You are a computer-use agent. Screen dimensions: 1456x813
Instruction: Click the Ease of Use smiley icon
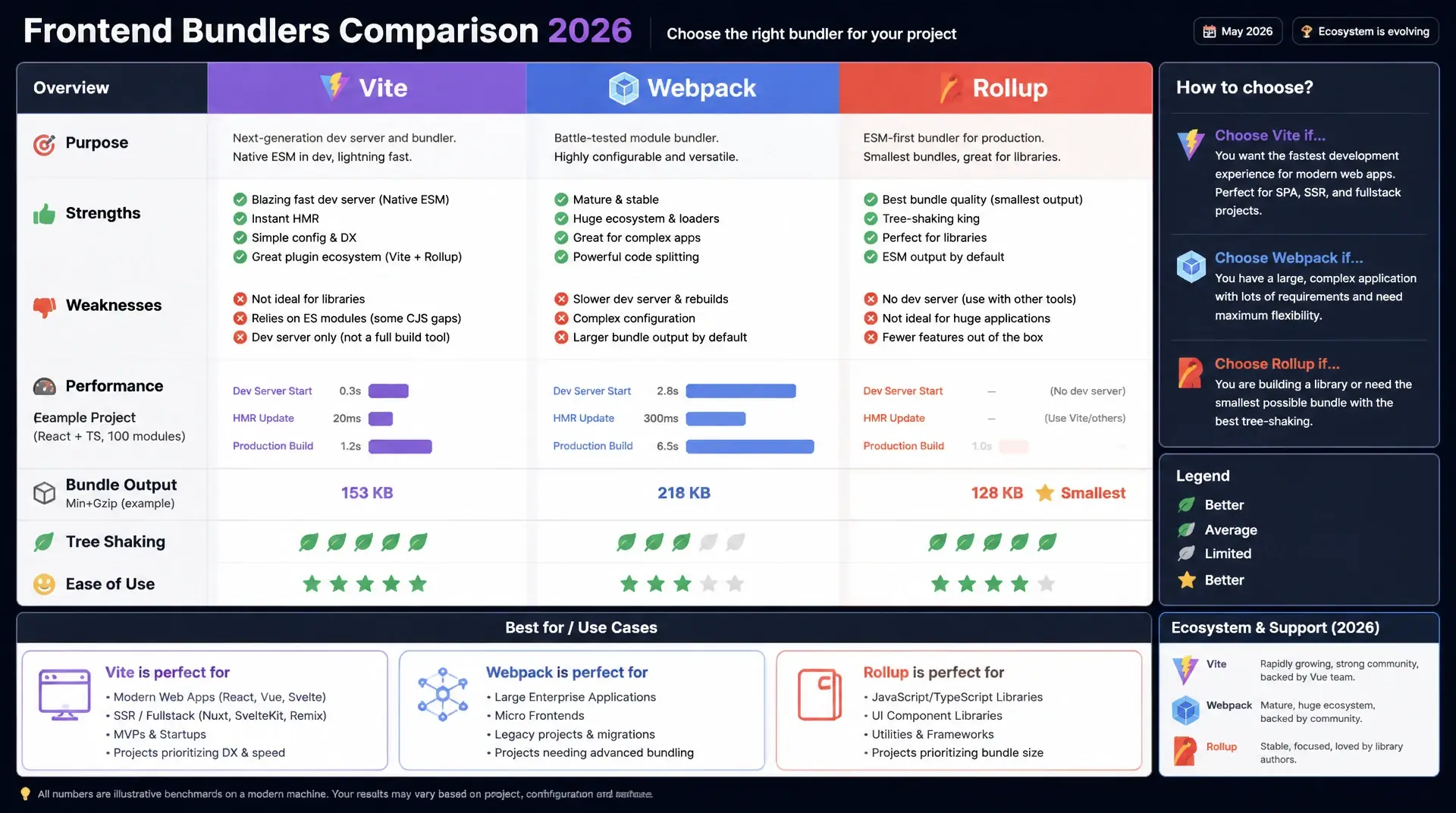(x=44, y=584)
